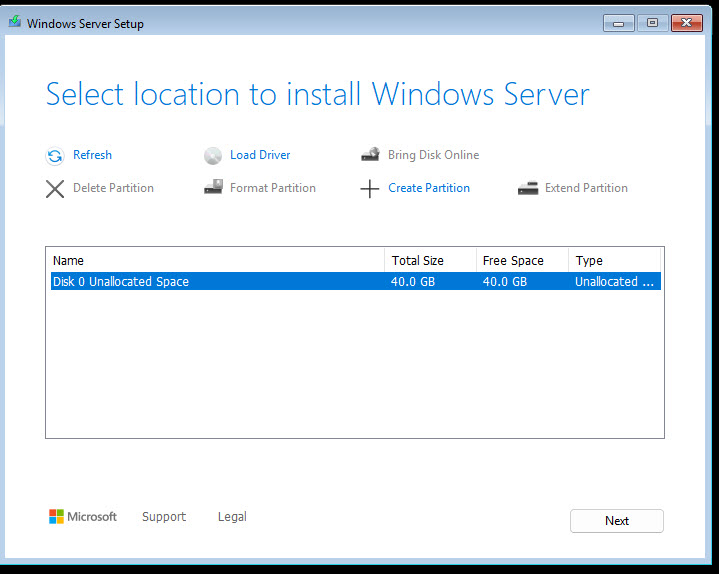Click the Free Space column header
The height and width of the screenshot is (574, 719).
pos(522,260)
